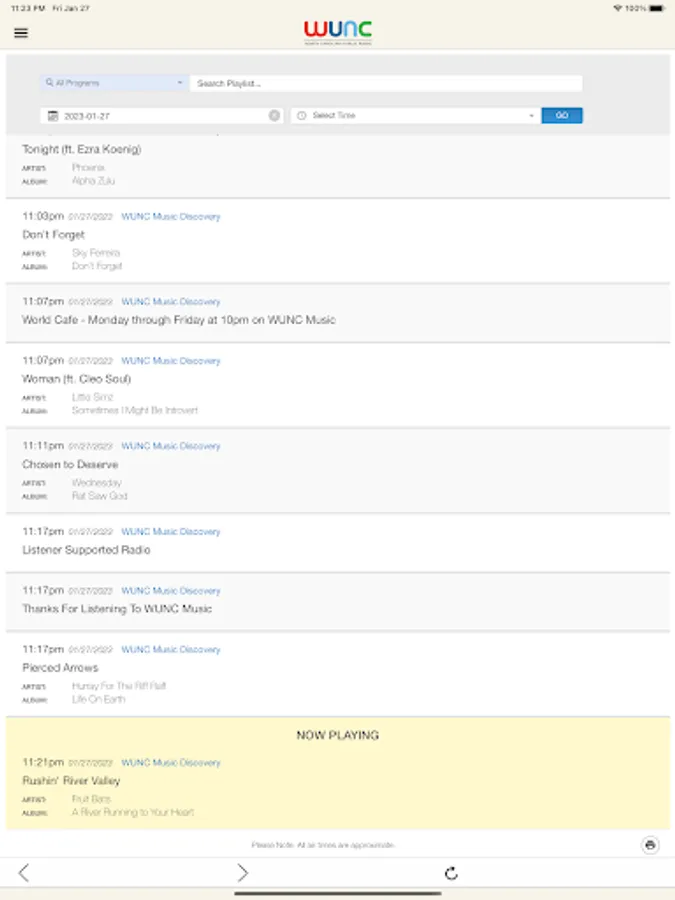Click the blue GO button
The image size is (675, 900).
click(x=561, y=115)
